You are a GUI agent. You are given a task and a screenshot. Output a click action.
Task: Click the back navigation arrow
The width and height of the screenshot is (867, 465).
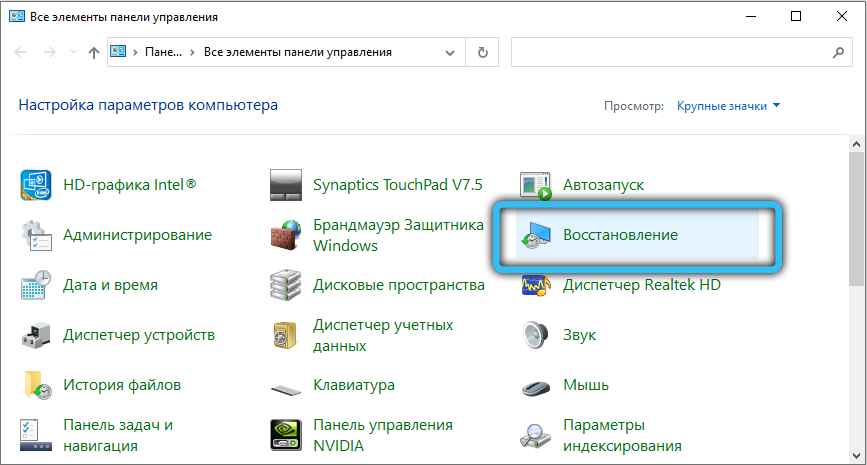coord(20,53)
